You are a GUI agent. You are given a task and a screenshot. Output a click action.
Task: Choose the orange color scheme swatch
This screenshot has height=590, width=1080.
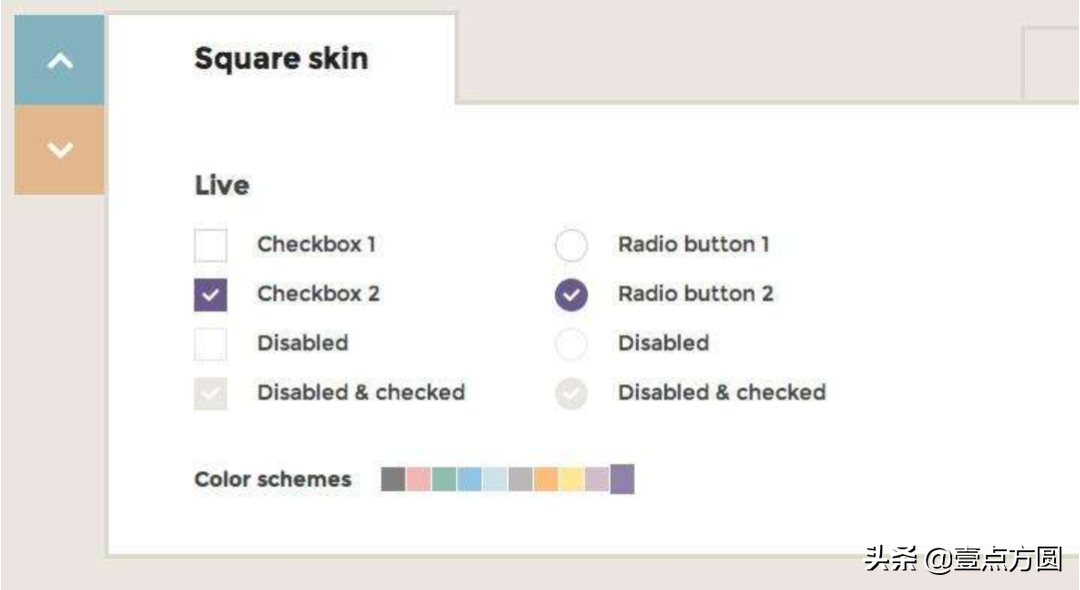point(546,479)
